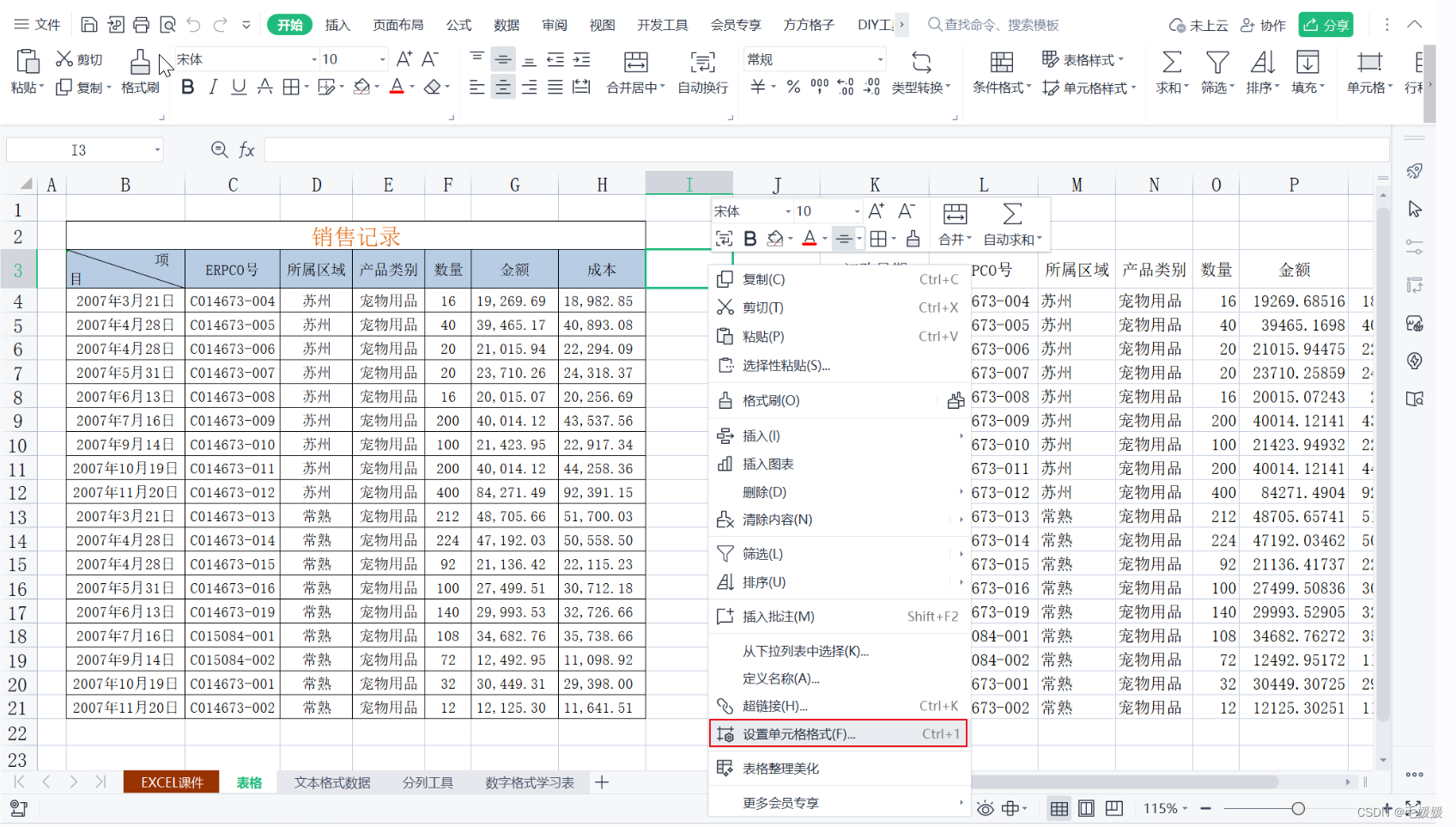Click the Undo arrow icon
Viewport: 1456px width, 827px height.
(x=194, y=25)
